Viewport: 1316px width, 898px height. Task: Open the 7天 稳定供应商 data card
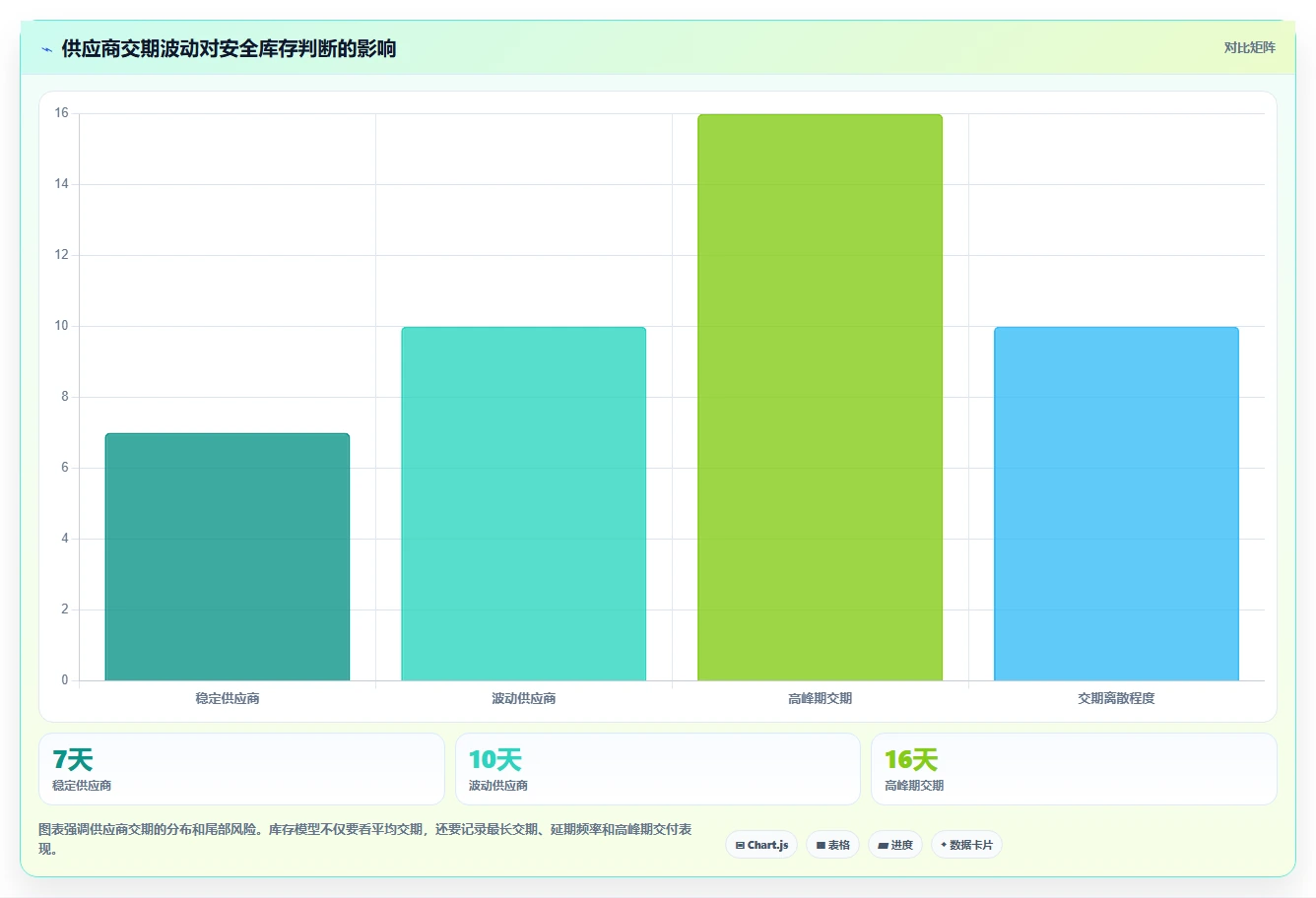click(x=241, y=769)
